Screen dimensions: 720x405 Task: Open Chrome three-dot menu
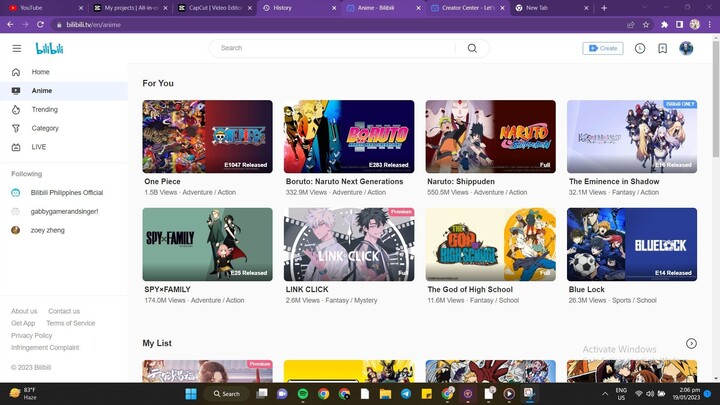click(709, 25)
